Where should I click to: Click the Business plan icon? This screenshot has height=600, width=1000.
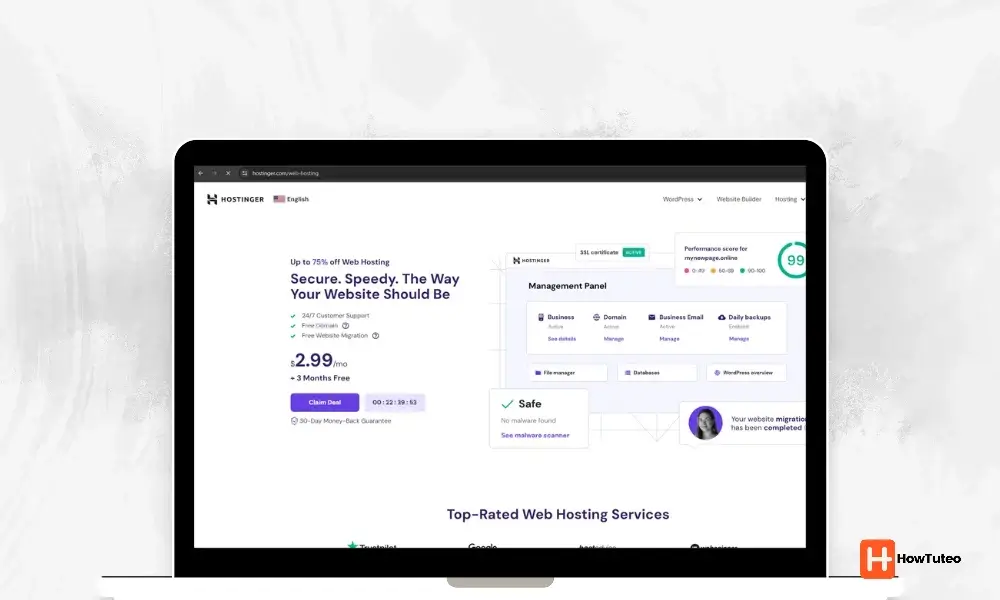(541, 317)
